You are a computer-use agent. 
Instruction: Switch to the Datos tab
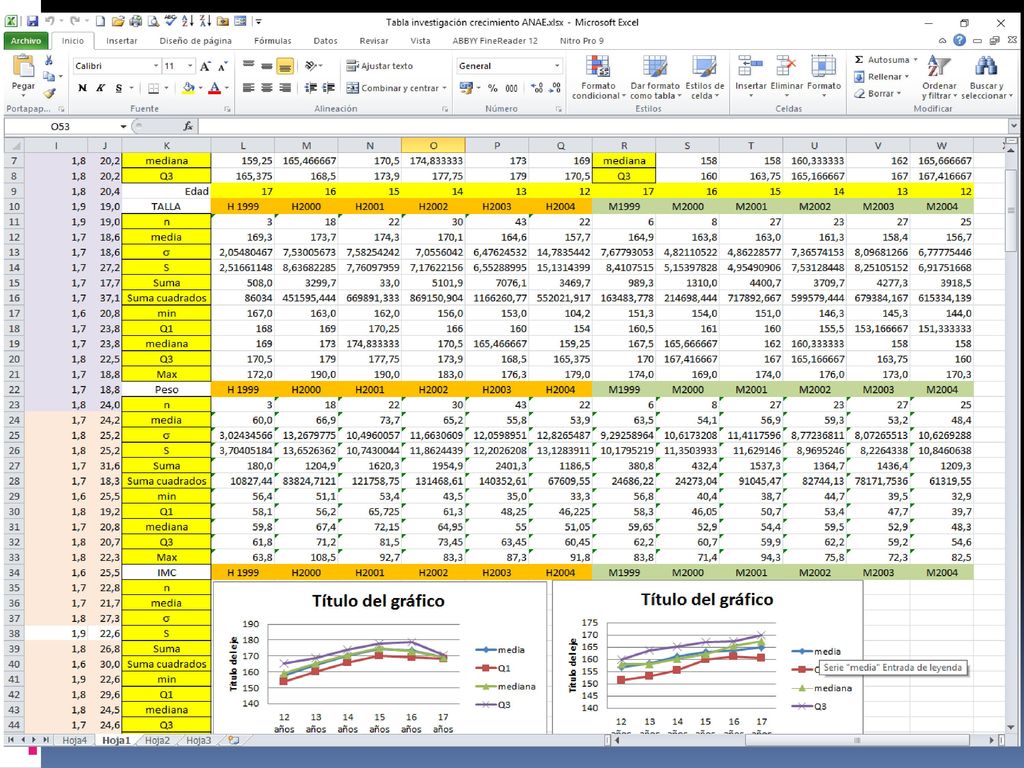coord(325,40)
